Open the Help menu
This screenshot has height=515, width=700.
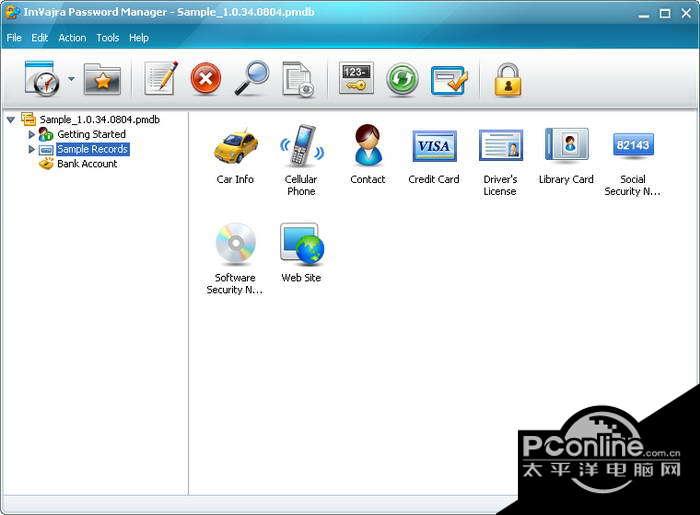coord(138,38)
